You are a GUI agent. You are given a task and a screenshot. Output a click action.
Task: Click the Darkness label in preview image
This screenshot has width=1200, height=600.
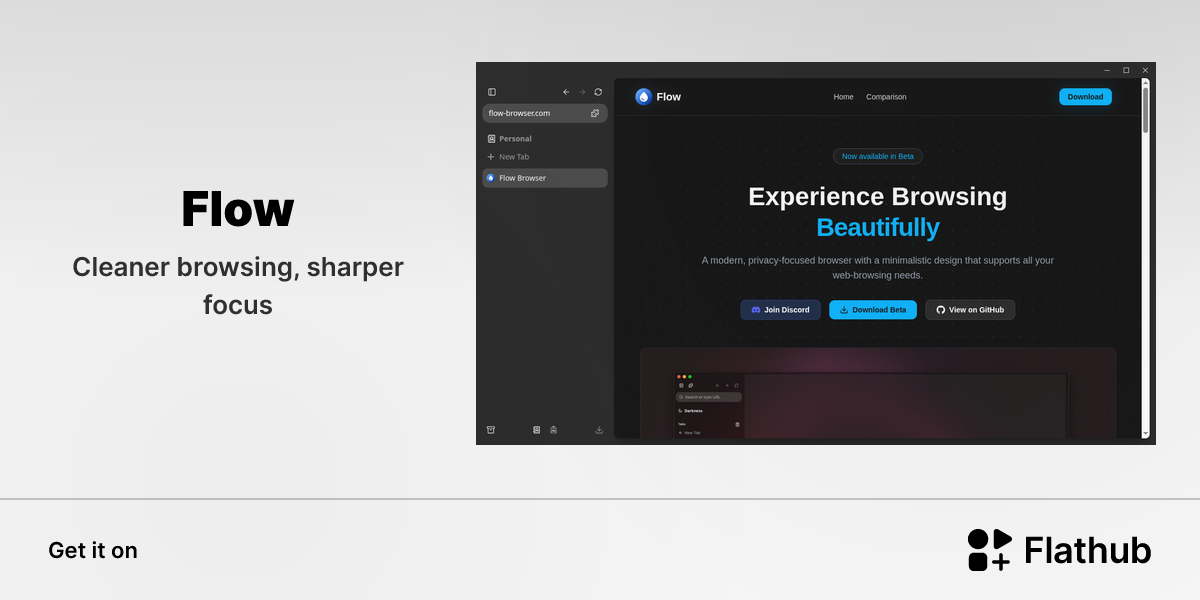click(693, 411)
